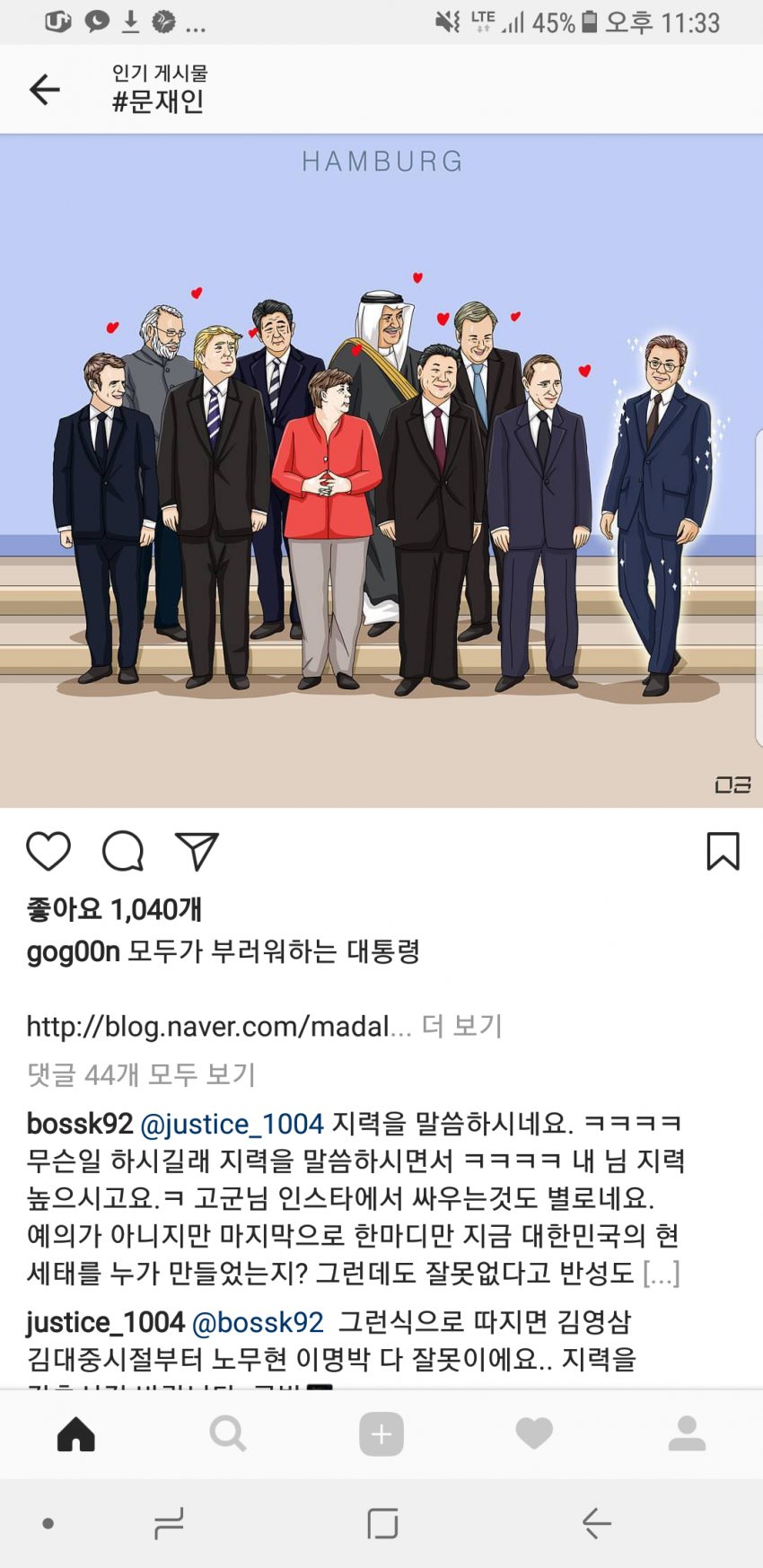View the likes list at 좋아요 1,040개

(x=114, y=909)
